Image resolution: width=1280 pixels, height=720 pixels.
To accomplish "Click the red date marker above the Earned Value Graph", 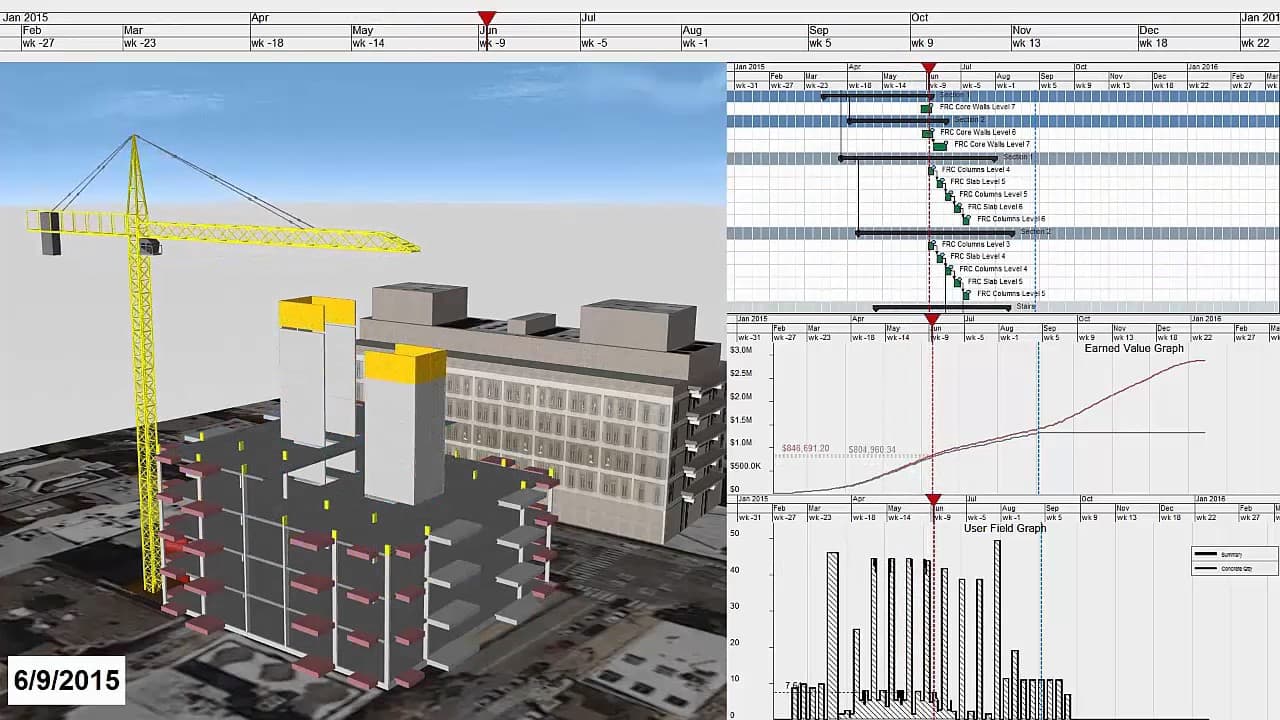I will coord(931,315).
